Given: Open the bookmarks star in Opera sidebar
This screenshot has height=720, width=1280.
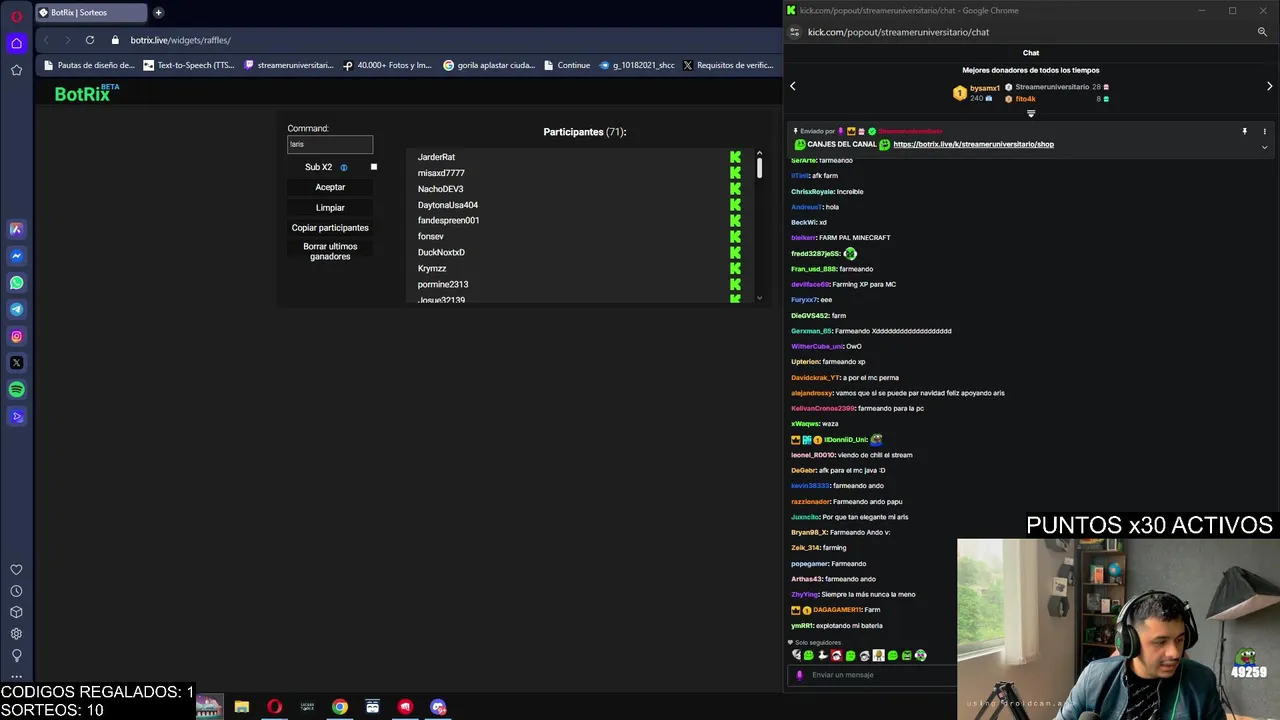Looking at the screenshot, I should pyautogui.click(x=16, y=70).
